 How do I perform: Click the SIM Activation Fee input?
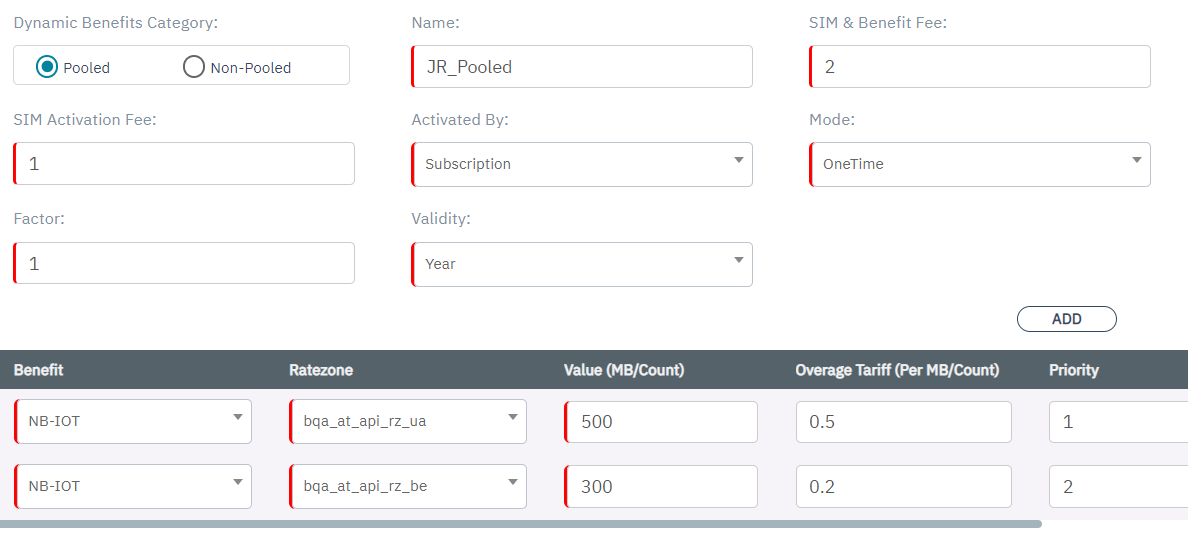click(x=184, y=163)
